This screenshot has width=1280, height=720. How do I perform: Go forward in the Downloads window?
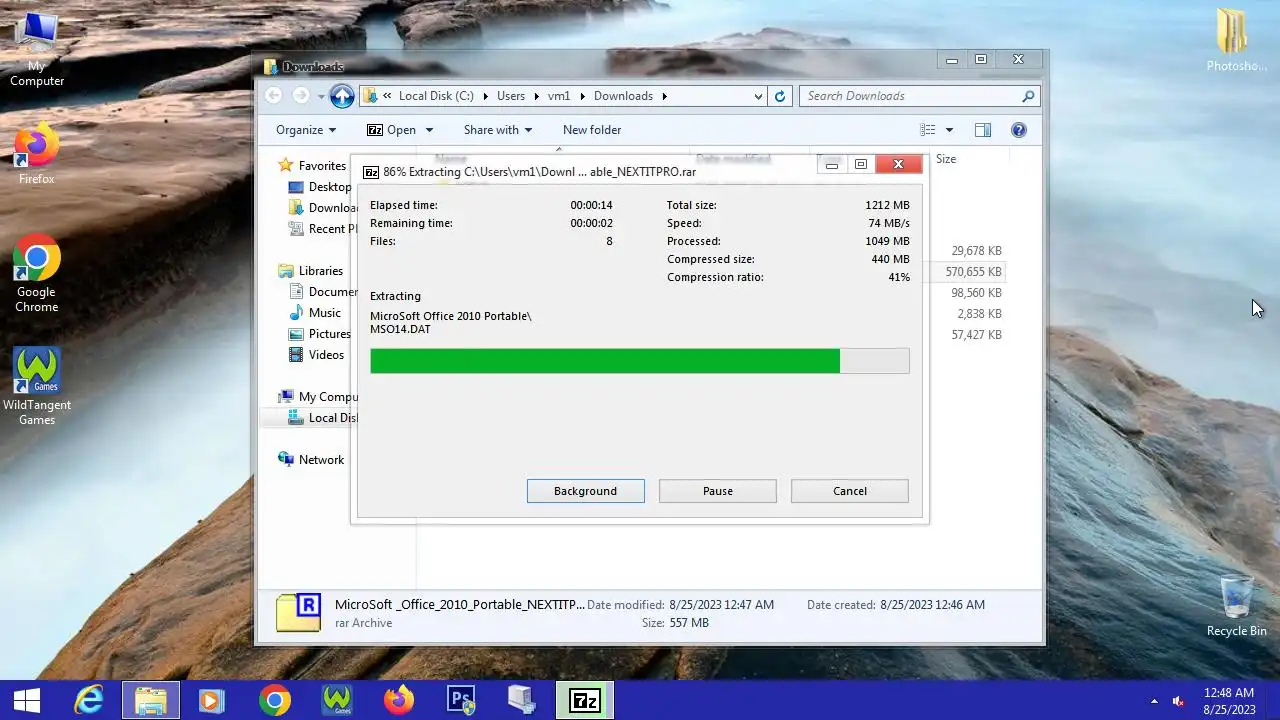pyautogui.click(x=301, y=96)
